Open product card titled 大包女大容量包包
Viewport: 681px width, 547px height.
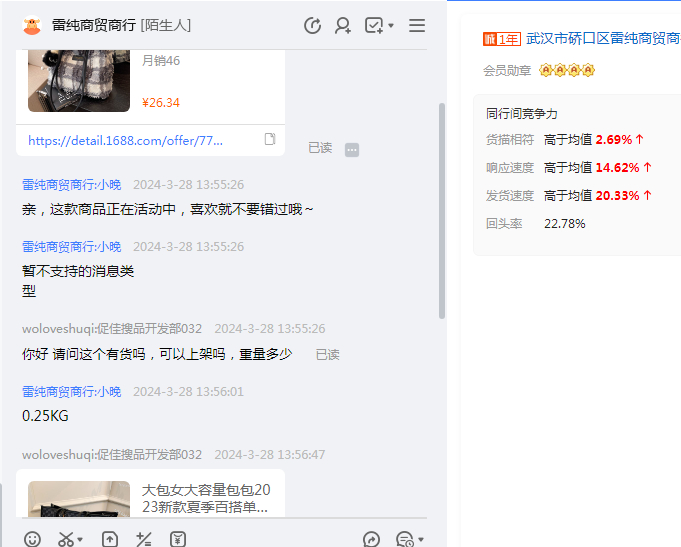[150, 493]
